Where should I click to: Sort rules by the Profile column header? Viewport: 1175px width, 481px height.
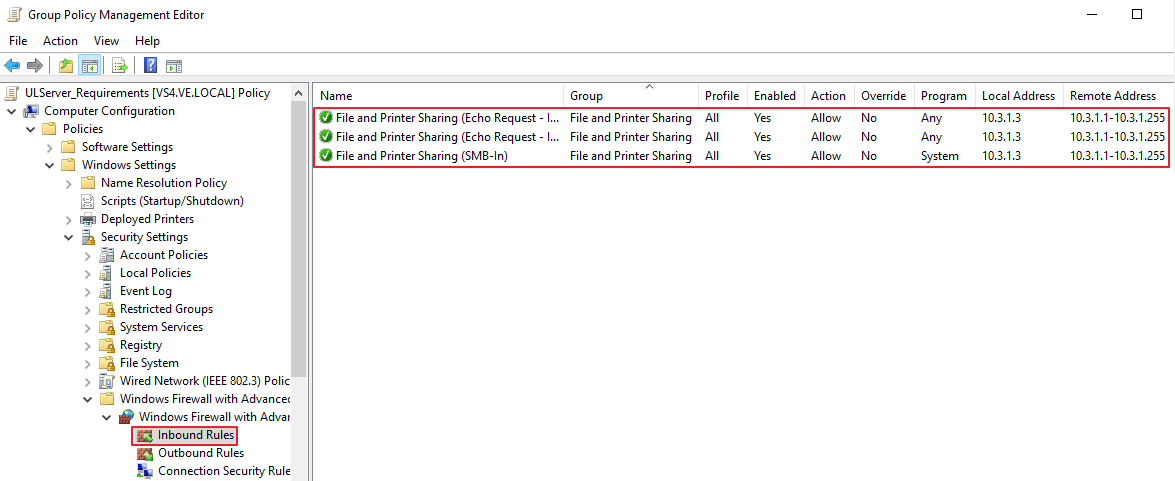[x=722, y=96]
